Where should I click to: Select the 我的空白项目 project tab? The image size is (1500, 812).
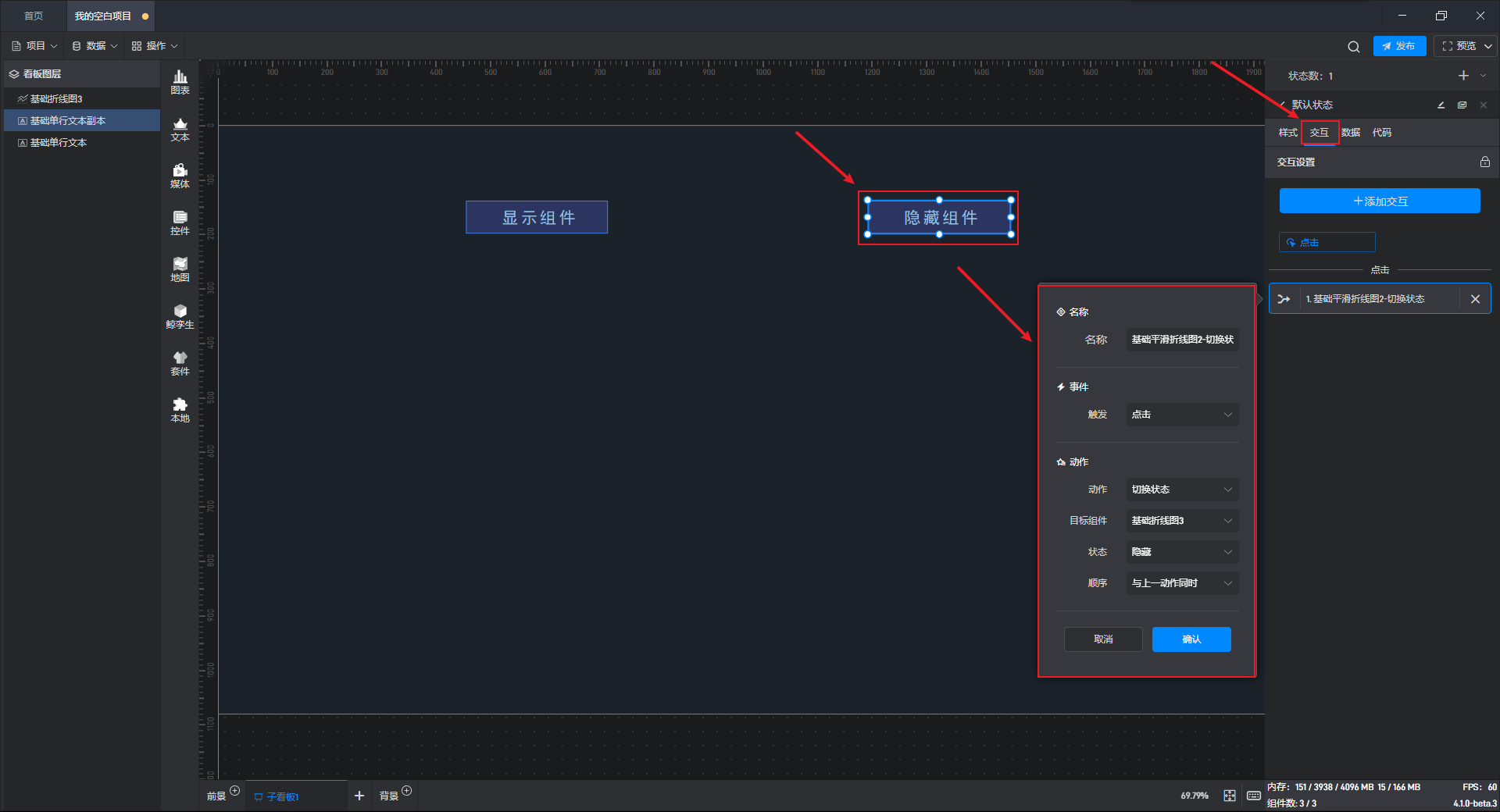click(110, 16)
